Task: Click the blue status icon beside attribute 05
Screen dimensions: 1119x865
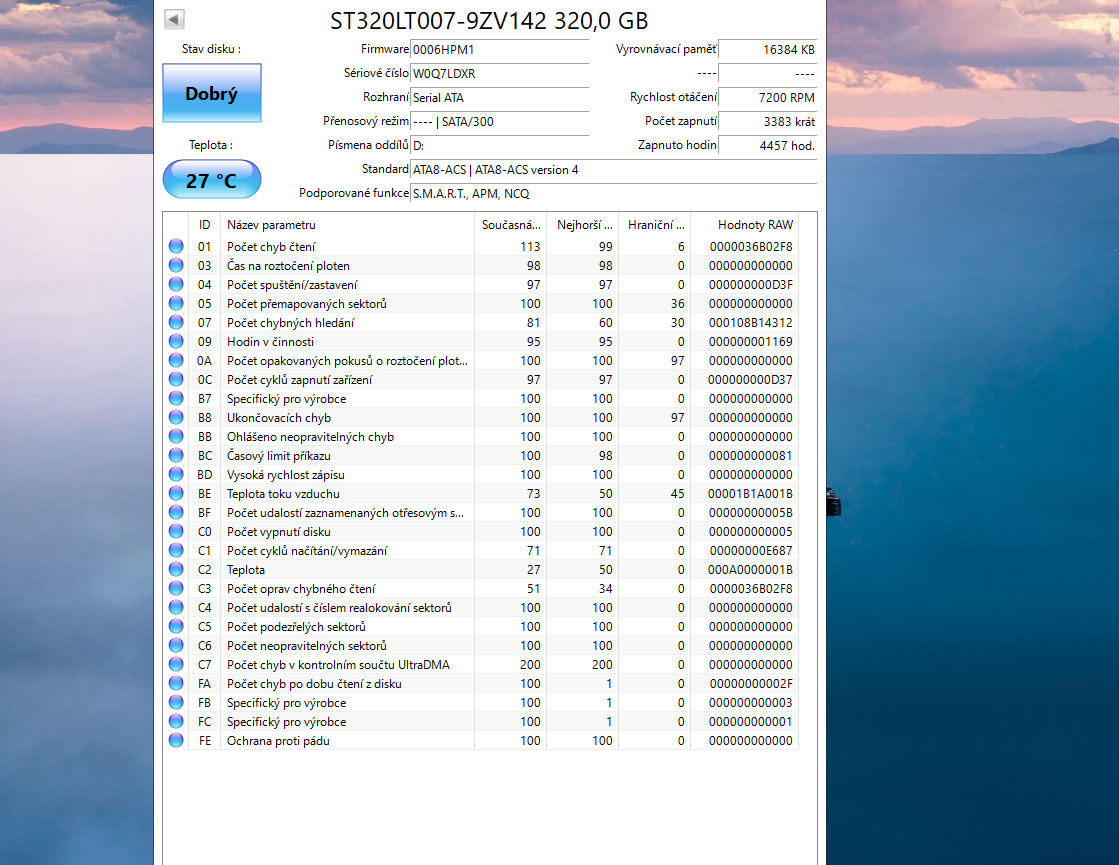Action: pos(175,304)
